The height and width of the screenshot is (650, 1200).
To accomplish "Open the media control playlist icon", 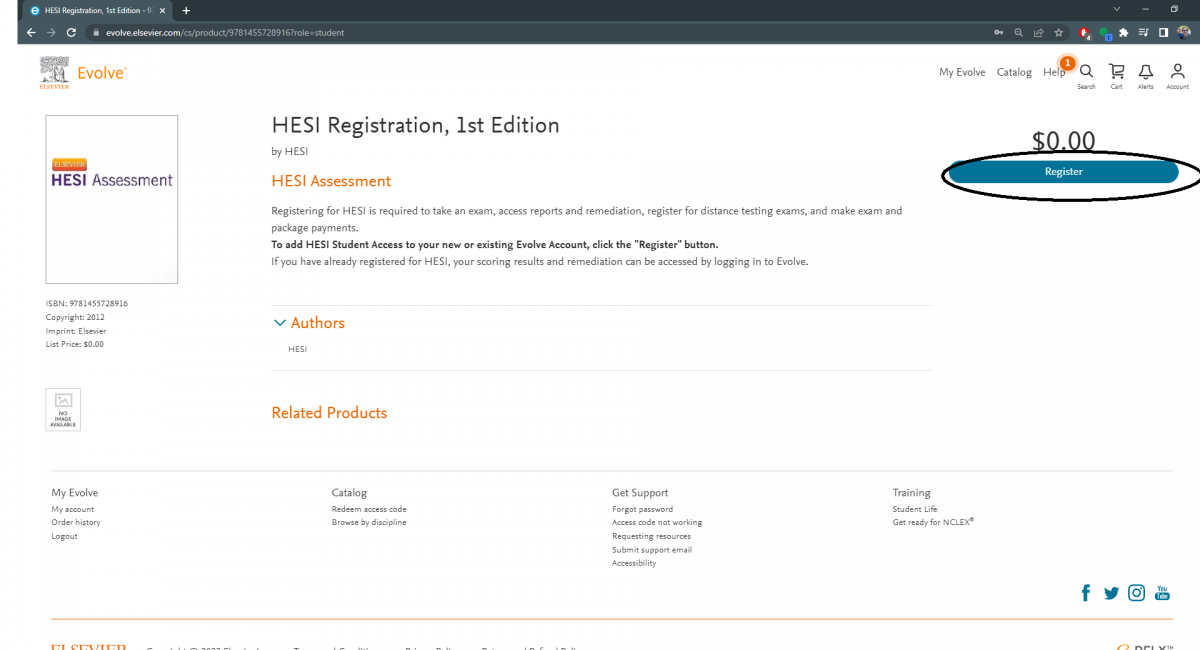I will click(1144, 32).
